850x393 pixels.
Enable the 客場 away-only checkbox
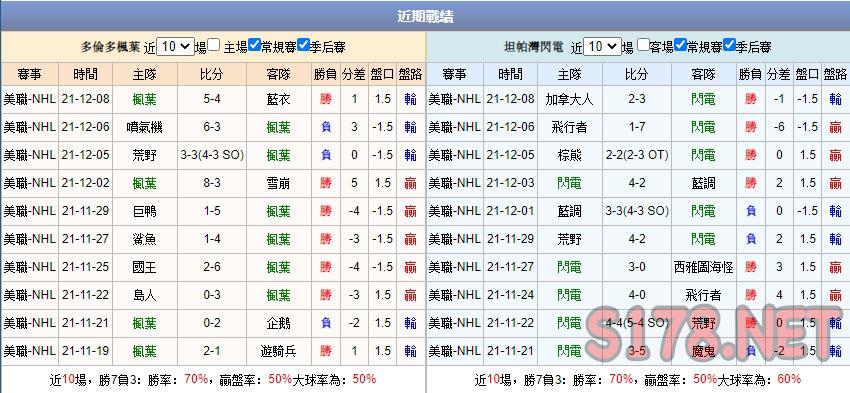coord(643,45)
